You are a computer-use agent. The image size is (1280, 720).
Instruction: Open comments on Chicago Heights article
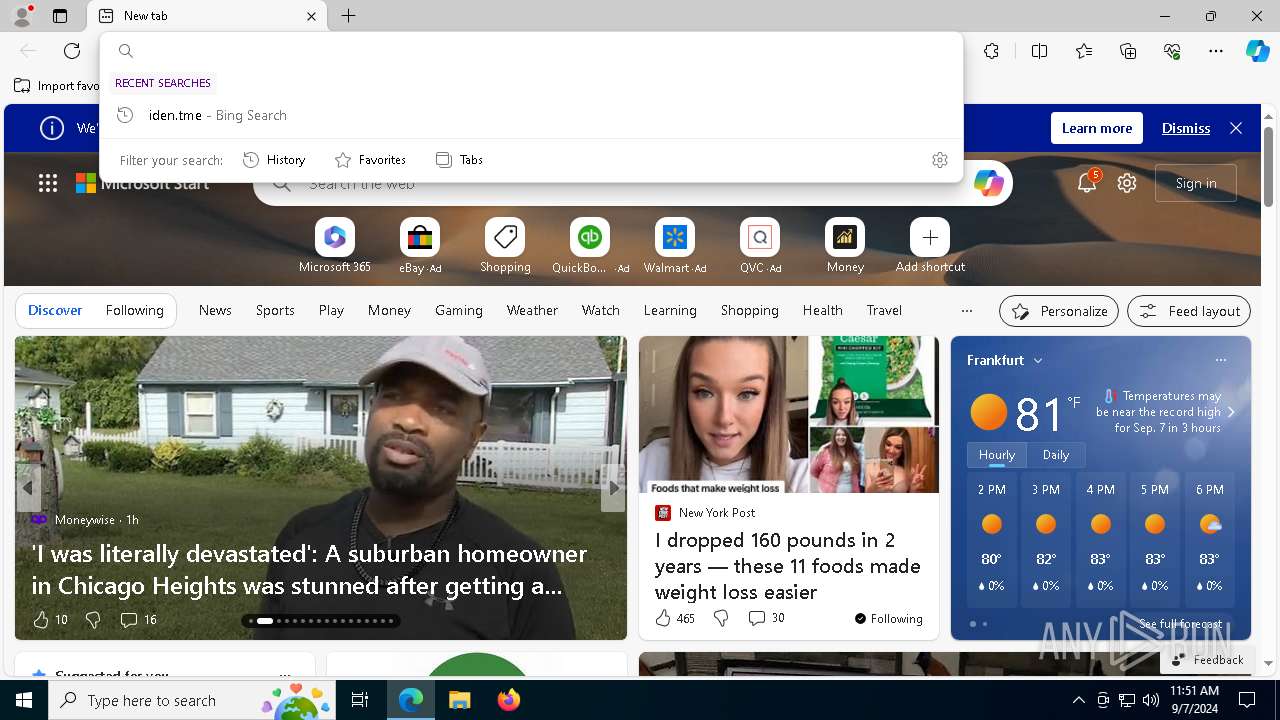pyautogui.click(x=138, y=620)
